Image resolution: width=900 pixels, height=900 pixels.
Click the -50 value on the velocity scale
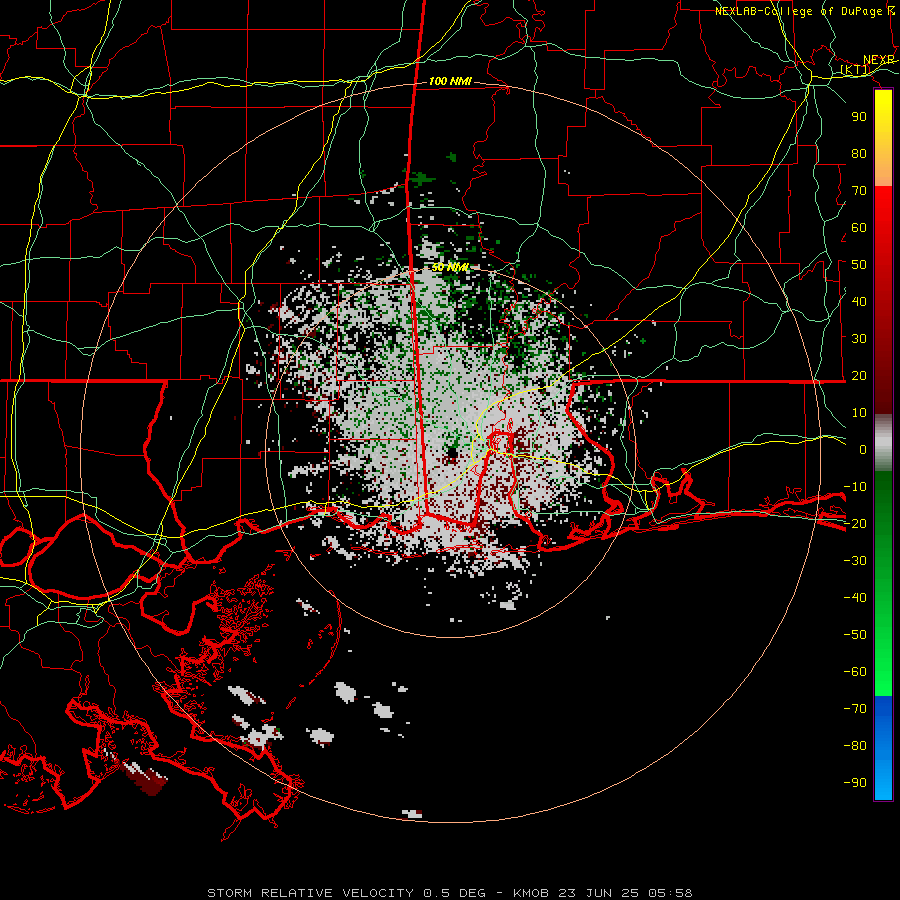855,635
